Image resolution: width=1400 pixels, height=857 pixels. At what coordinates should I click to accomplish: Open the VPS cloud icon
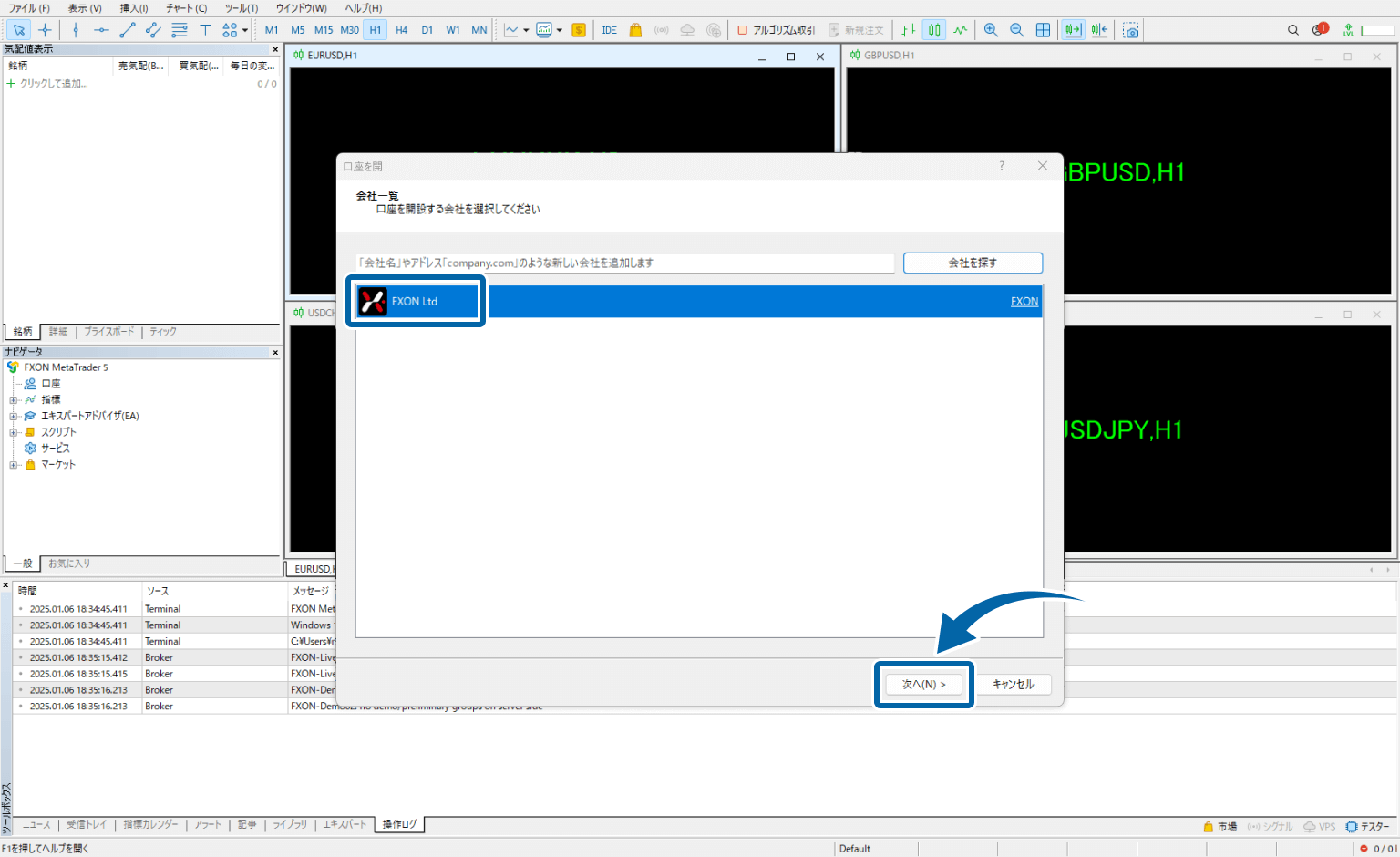point(687,30)
